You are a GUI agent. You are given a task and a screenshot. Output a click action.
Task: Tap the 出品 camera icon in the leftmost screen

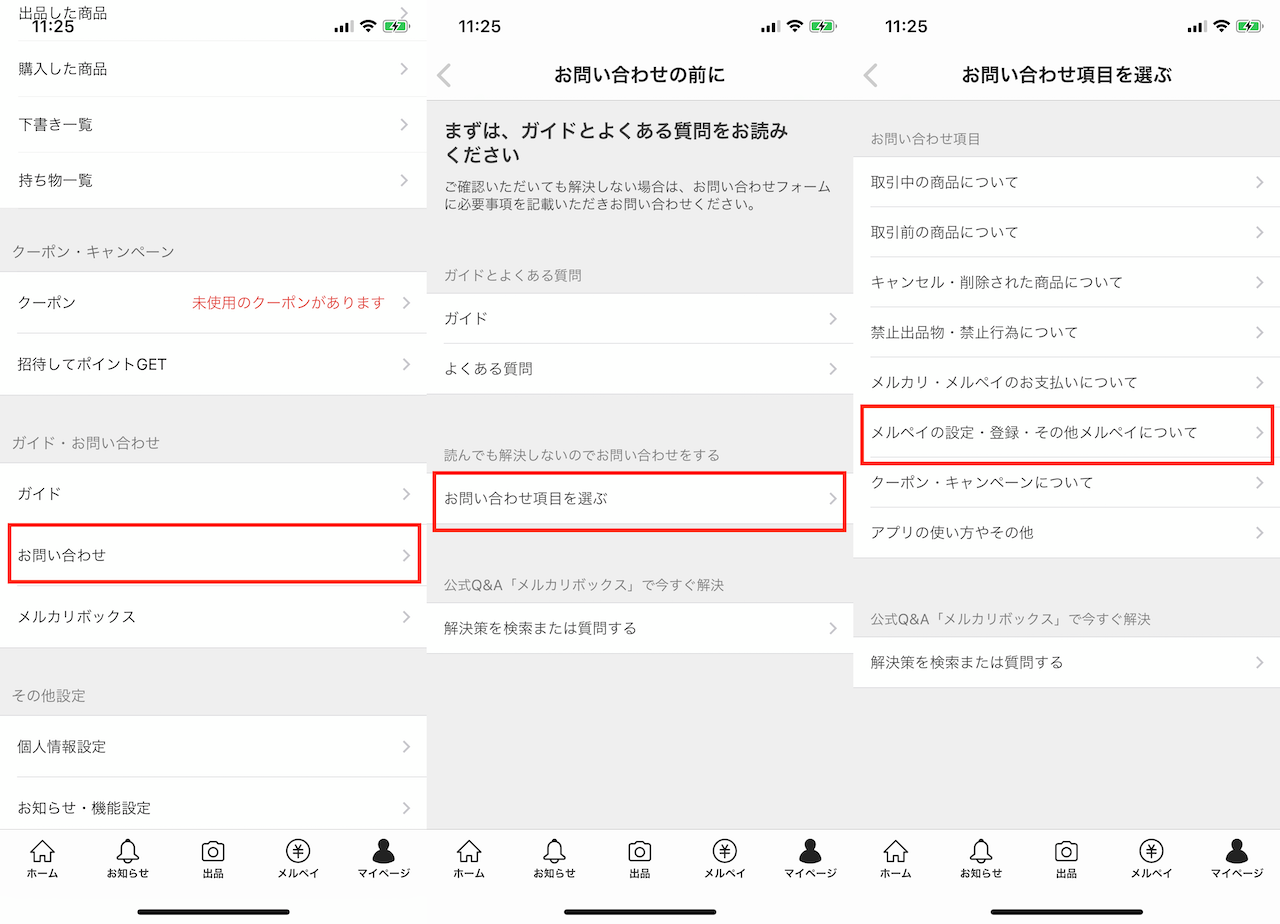click(213, 857)
